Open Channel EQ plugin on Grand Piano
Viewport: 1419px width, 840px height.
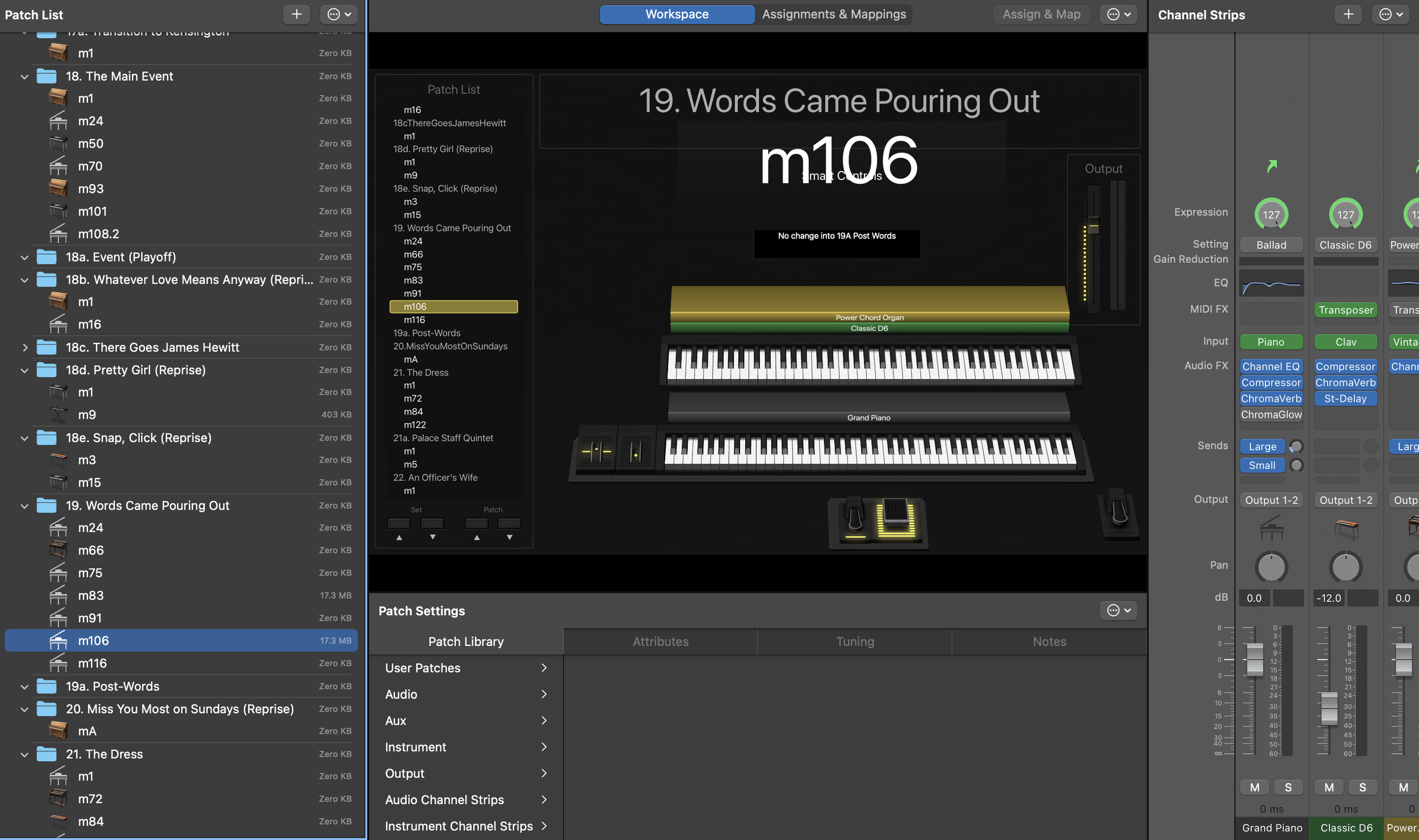click(x=1270, y=367)
